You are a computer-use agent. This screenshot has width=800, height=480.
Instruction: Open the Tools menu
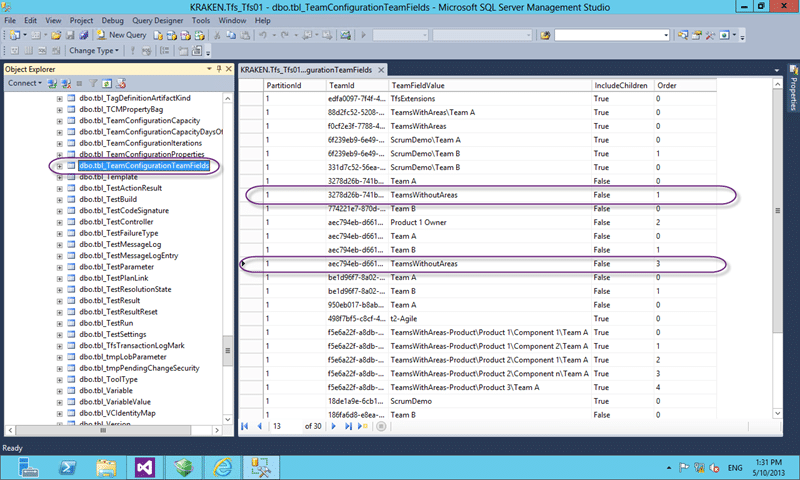pos(201,20)
